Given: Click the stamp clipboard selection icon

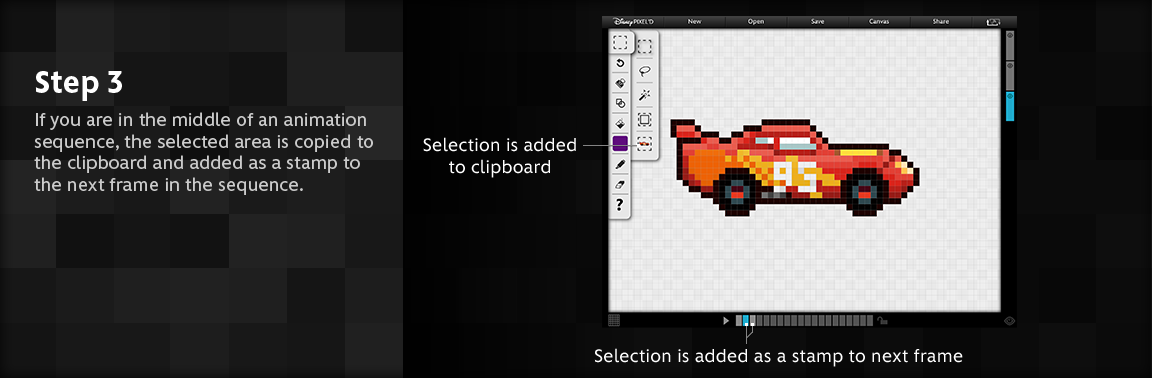Looking at the screenshot, I should (644, 143).
